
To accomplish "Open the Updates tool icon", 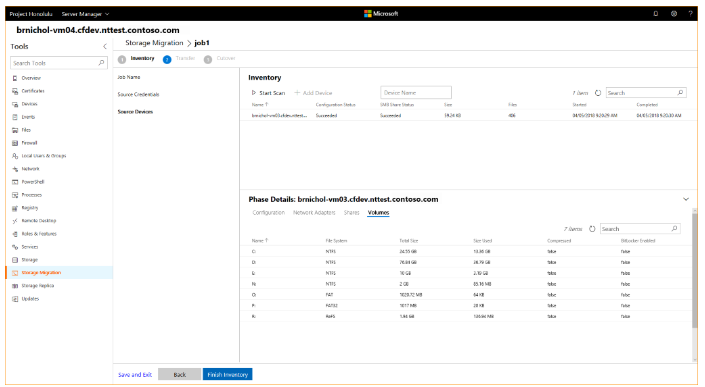I will click(15, 299).
